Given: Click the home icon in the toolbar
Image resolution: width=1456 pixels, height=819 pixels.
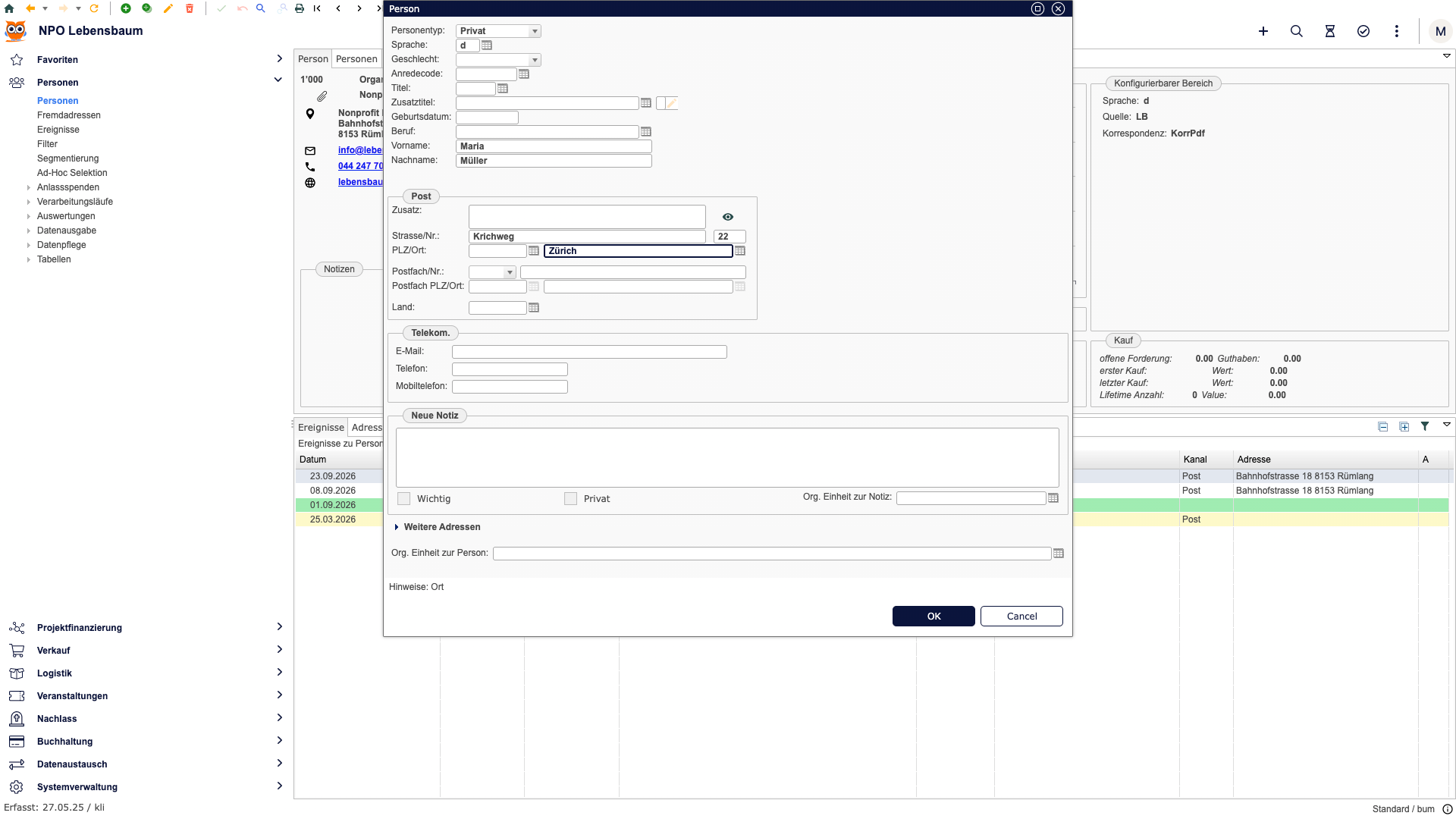Looking at the screenshot, I should coord(9,8).
